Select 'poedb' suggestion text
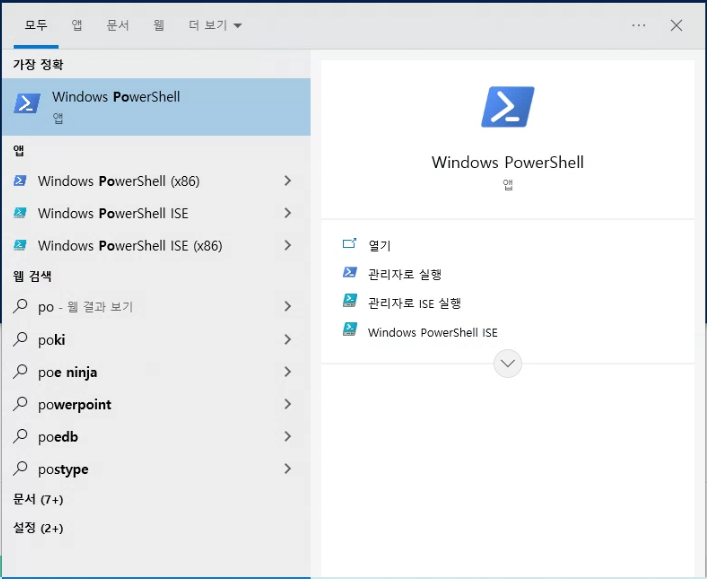Screen dimensions: 707x579 pos(58,437)
